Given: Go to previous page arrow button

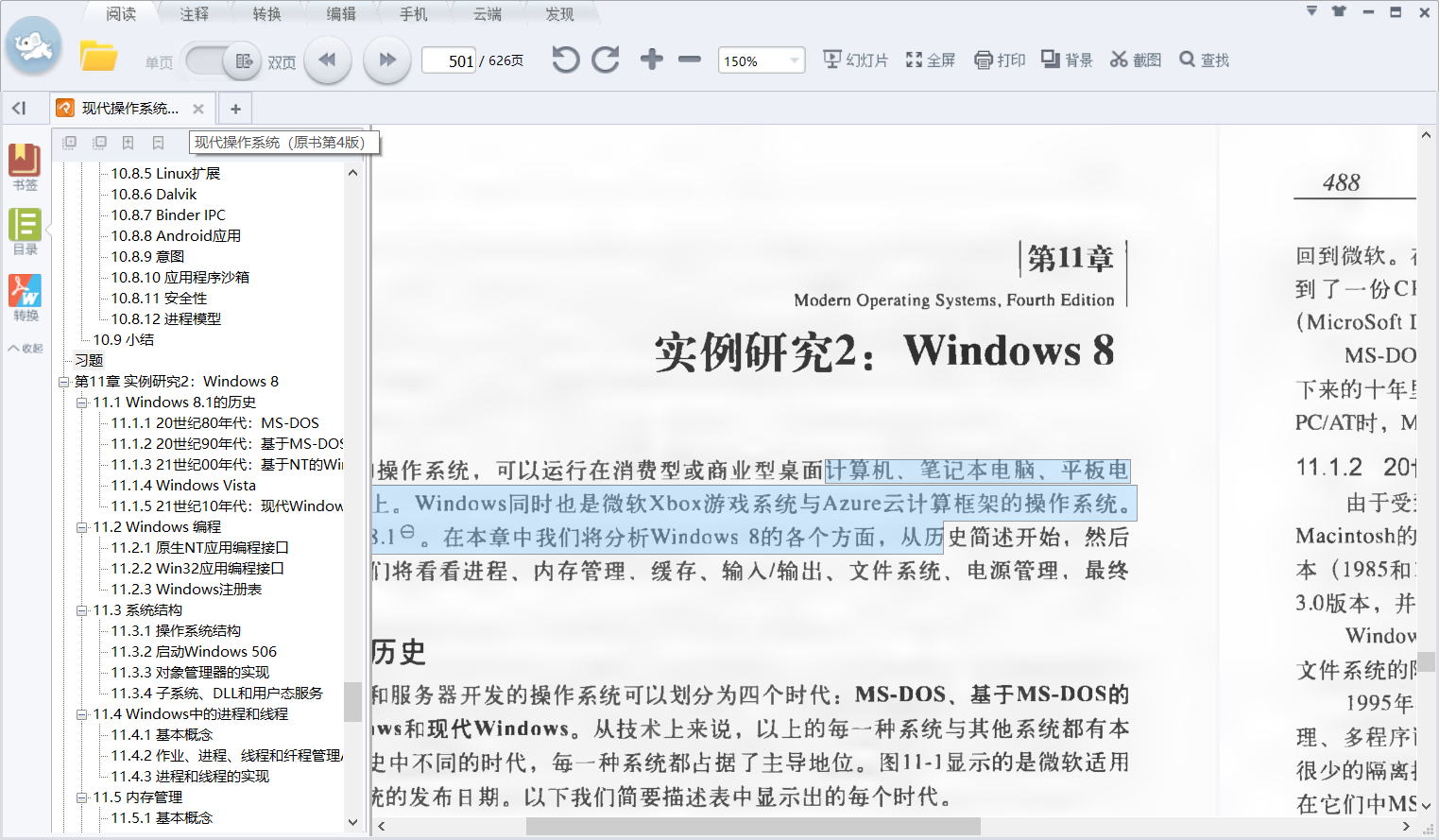Looking at the screenshot, I should pos(328,60).
